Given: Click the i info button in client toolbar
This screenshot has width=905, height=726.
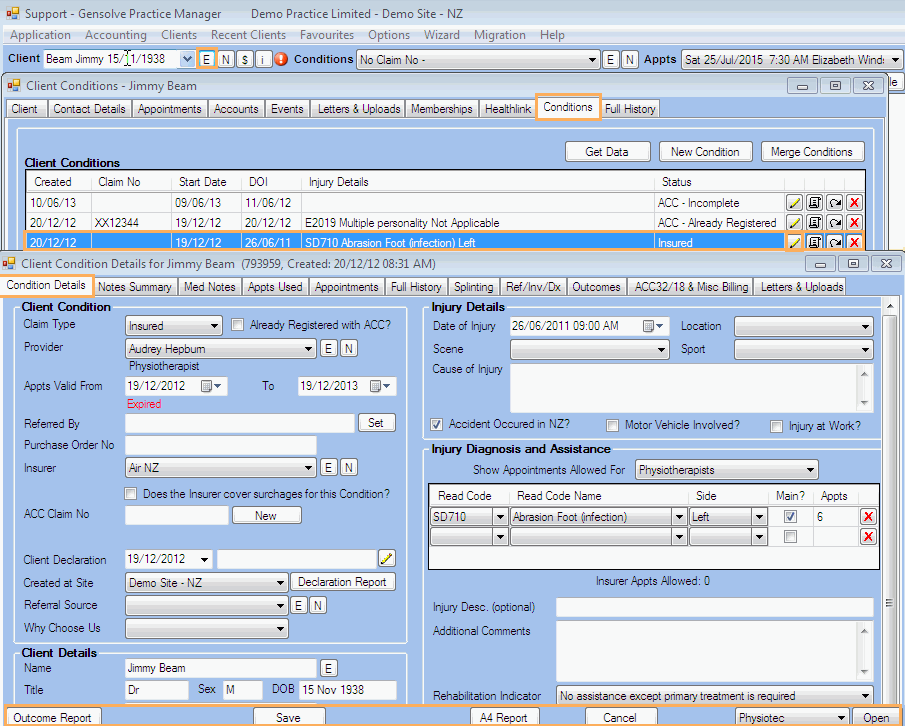Looking at the screenshot, I should 263,59.
